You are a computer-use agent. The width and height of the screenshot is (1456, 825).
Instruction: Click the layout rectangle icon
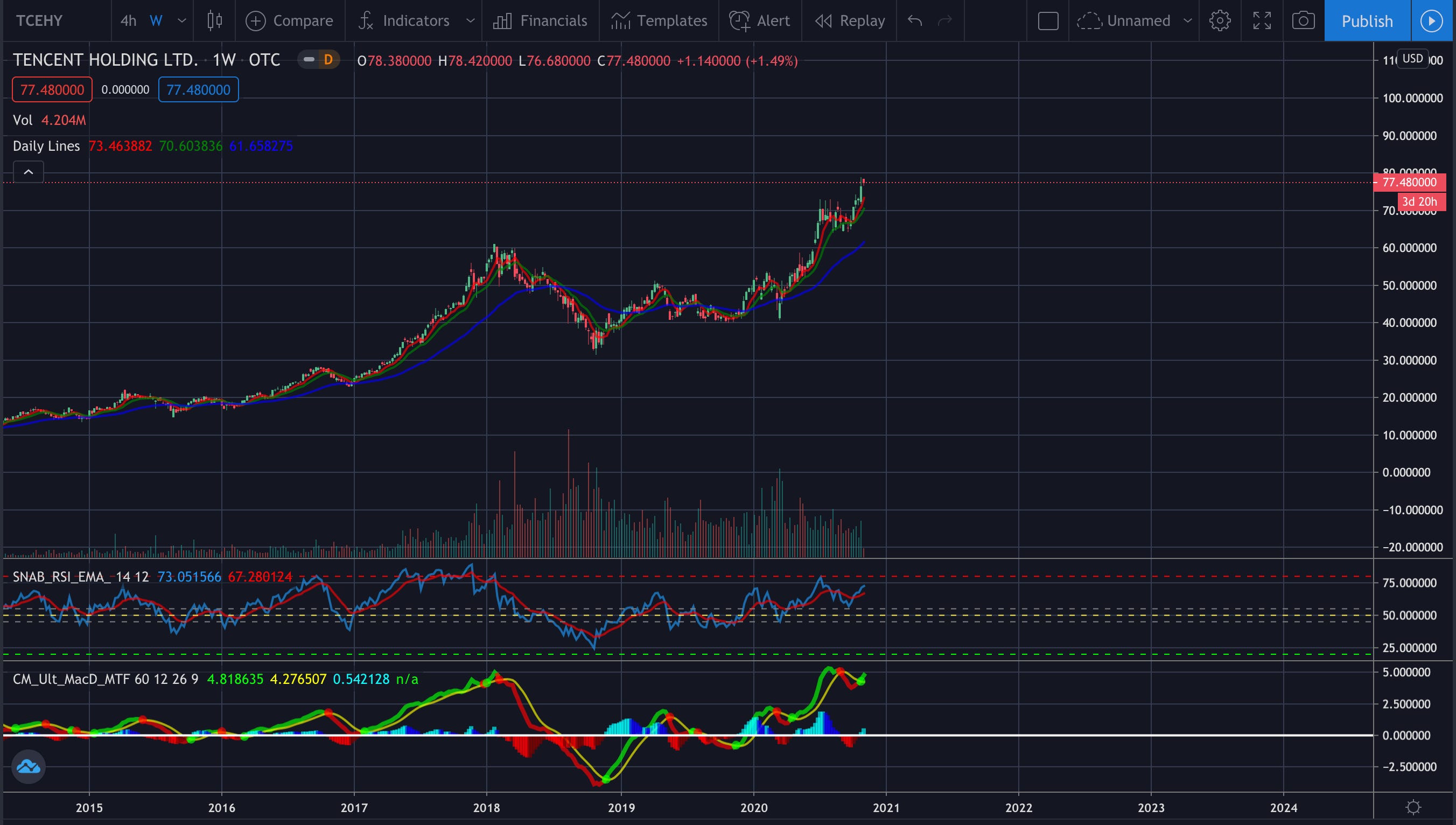pyautogui.click(x=1047, y=21)
